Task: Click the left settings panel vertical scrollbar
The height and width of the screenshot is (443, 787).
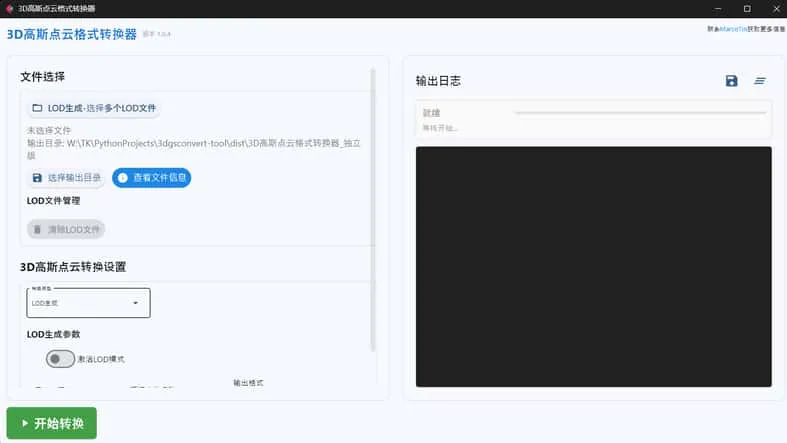Action: pos(373,210)
